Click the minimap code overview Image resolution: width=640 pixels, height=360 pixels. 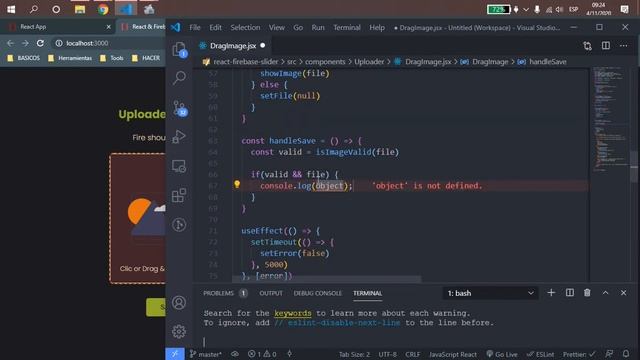(x=611, y=118)
